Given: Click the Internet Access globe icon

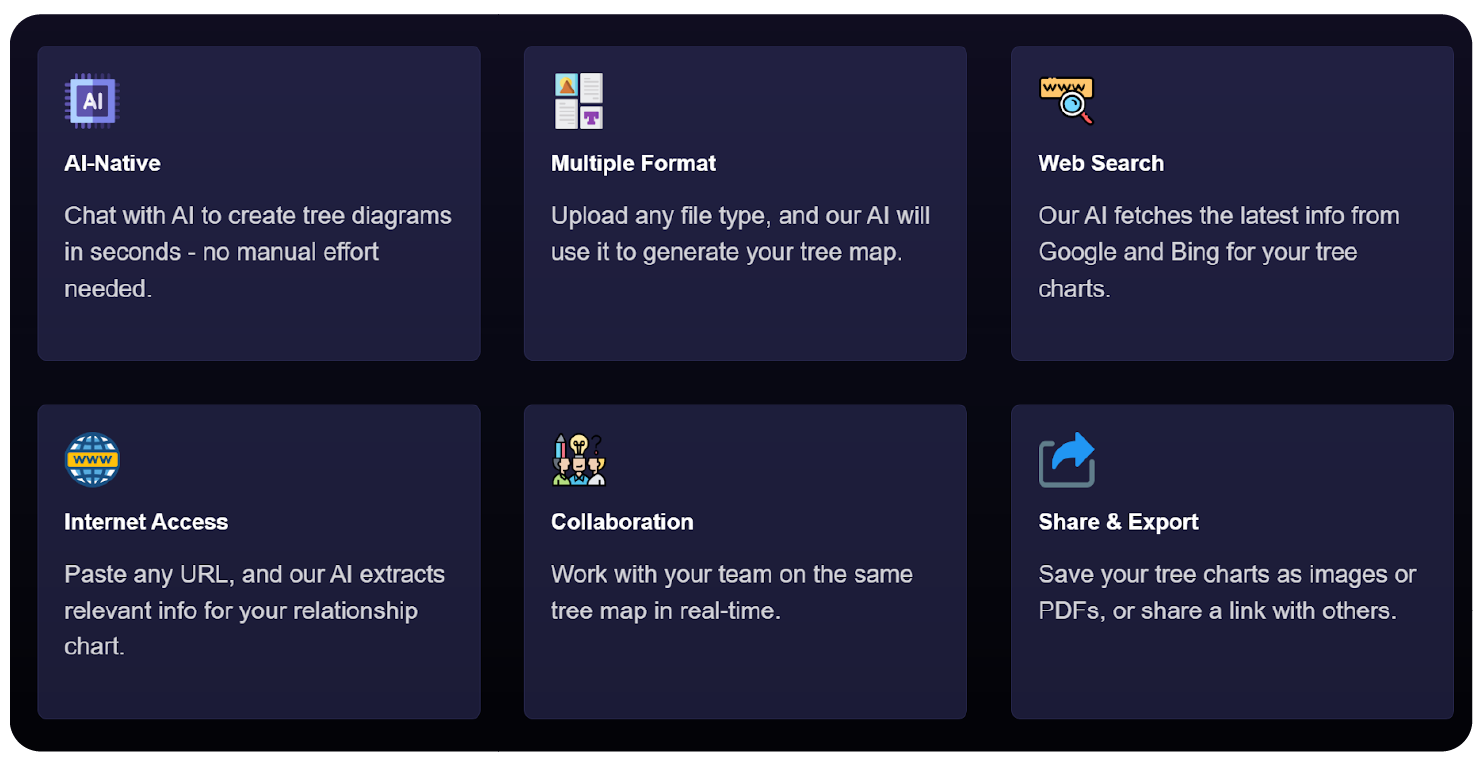Looking at the screenshot, I should pyautogui.click(x=92, y=460).
